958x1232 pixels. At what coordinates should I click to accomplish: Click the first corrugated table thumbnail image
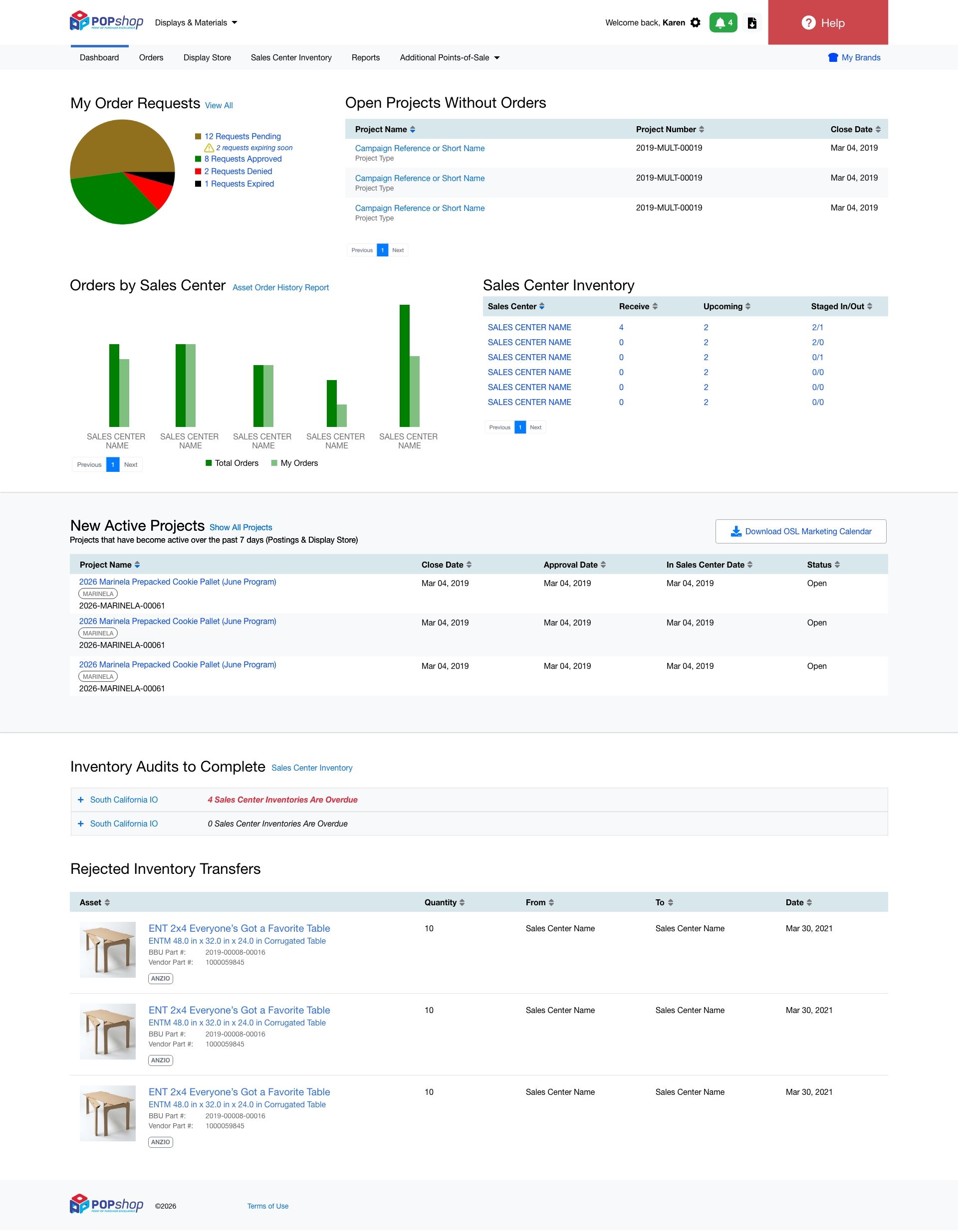[108, 949]
